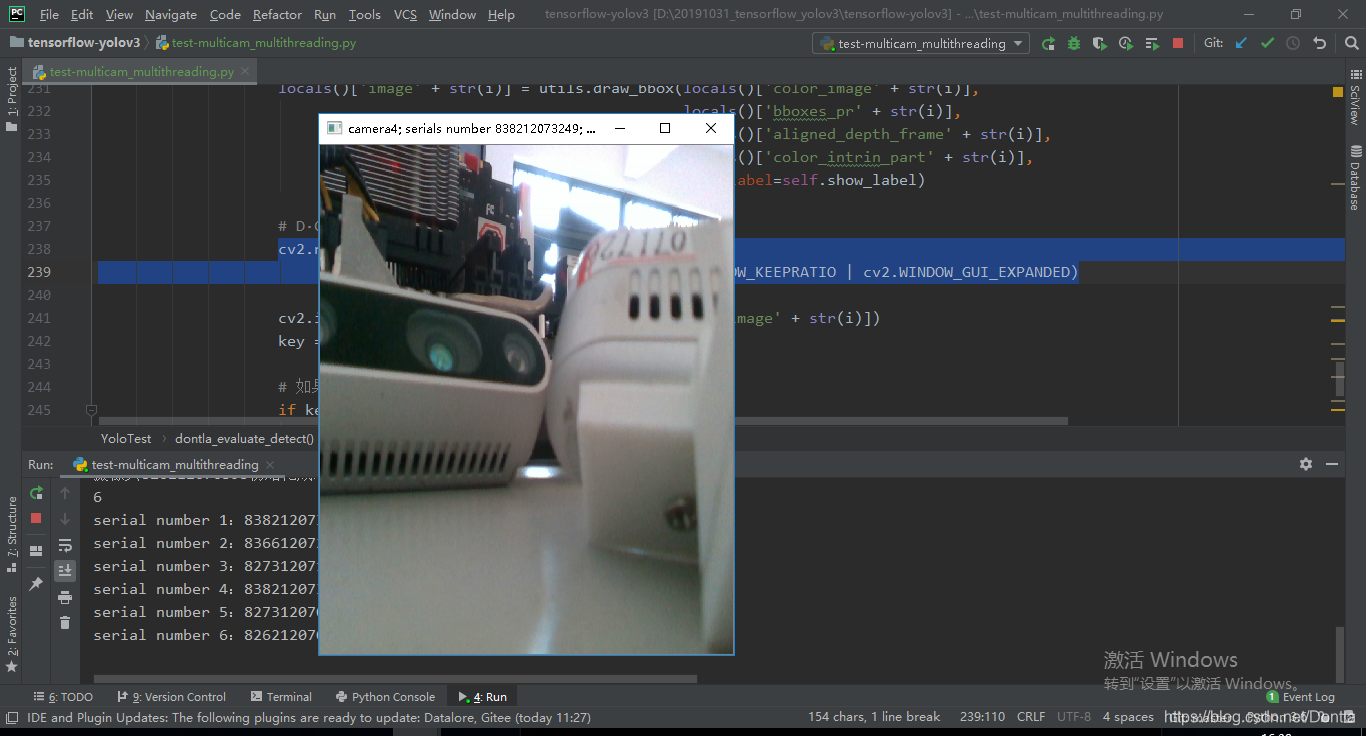Click the CRLF line separator indicator
This screenshot has height=736, width=1366.
click(x=1031, y=716)
